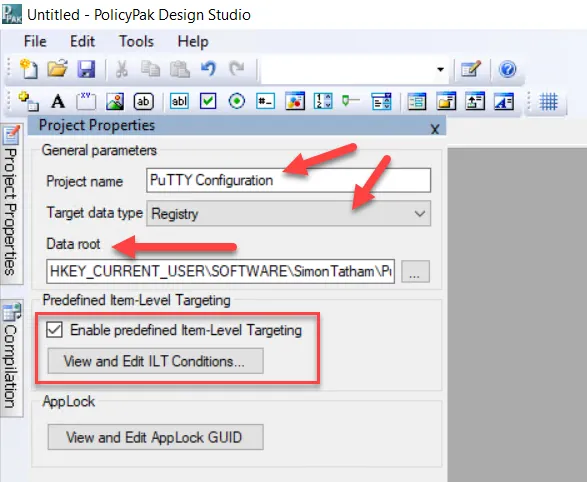587x482 pixels.
Task: Click the Project name input field
Action: [x=288, y=180]
